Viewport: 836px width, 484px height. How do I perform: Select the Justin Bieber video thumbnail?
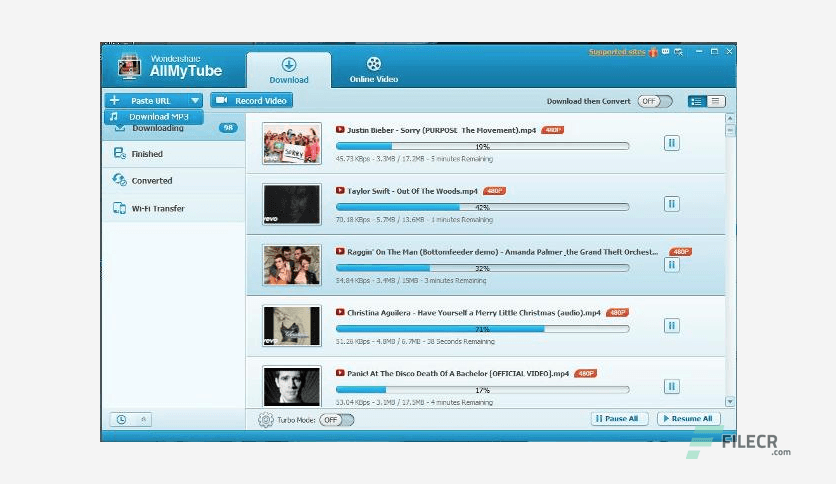click(292, 143)
